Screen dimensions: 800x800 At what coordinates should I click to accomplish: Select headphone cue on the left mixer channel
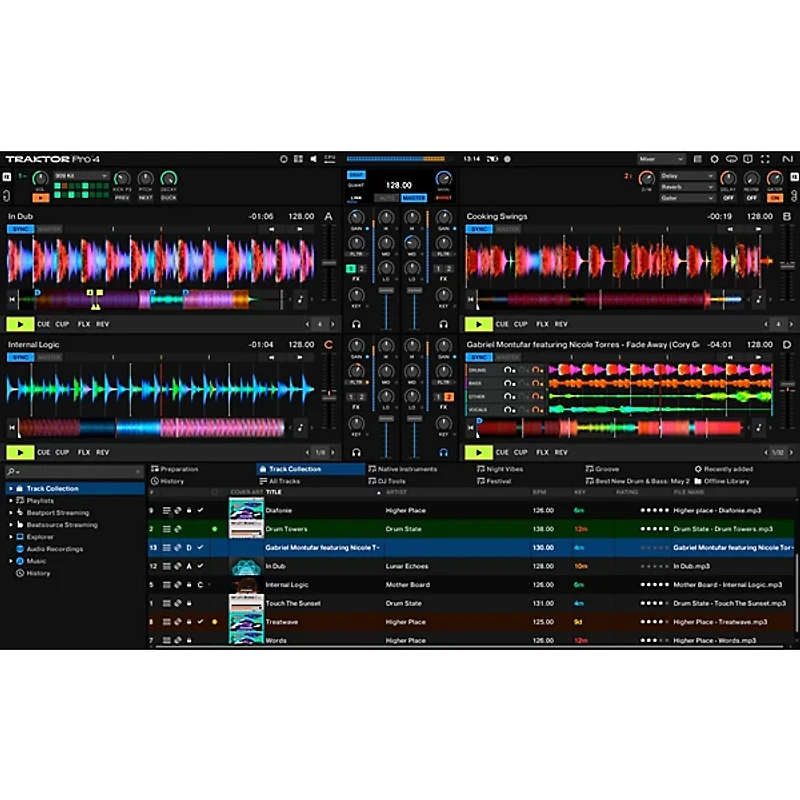(x=356, y=325)
